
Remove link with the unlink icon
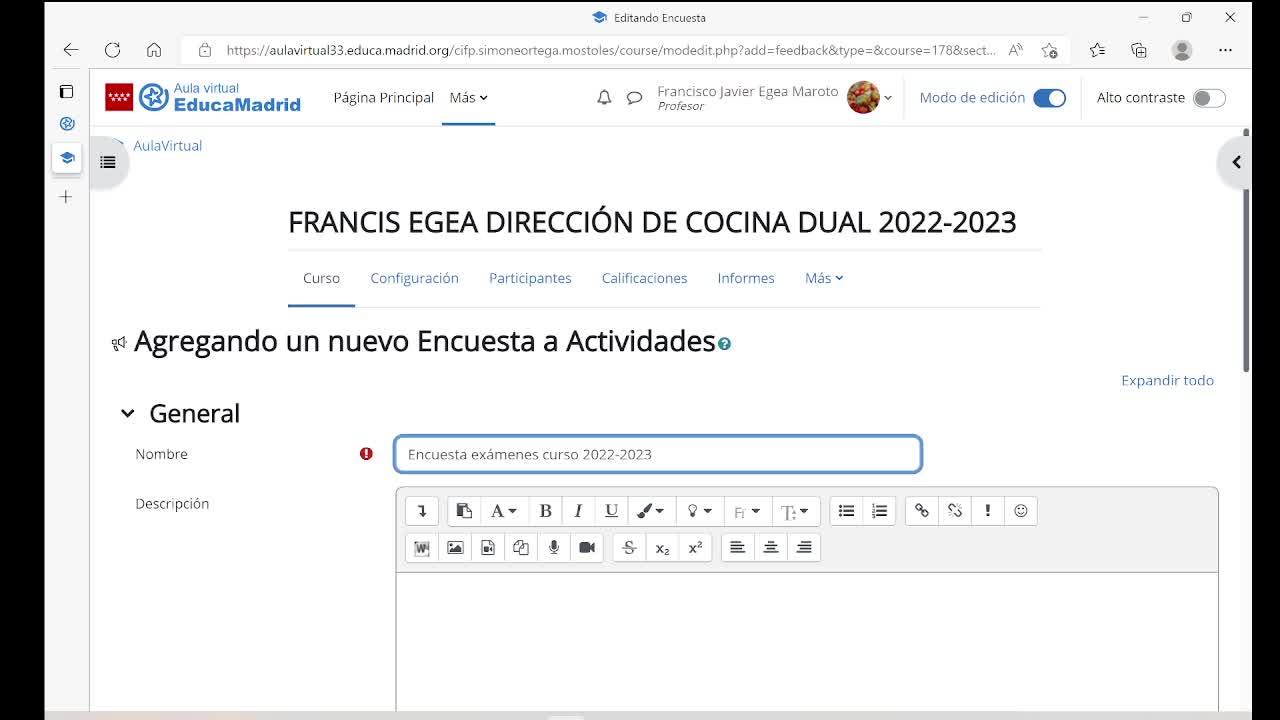(954, 511)
